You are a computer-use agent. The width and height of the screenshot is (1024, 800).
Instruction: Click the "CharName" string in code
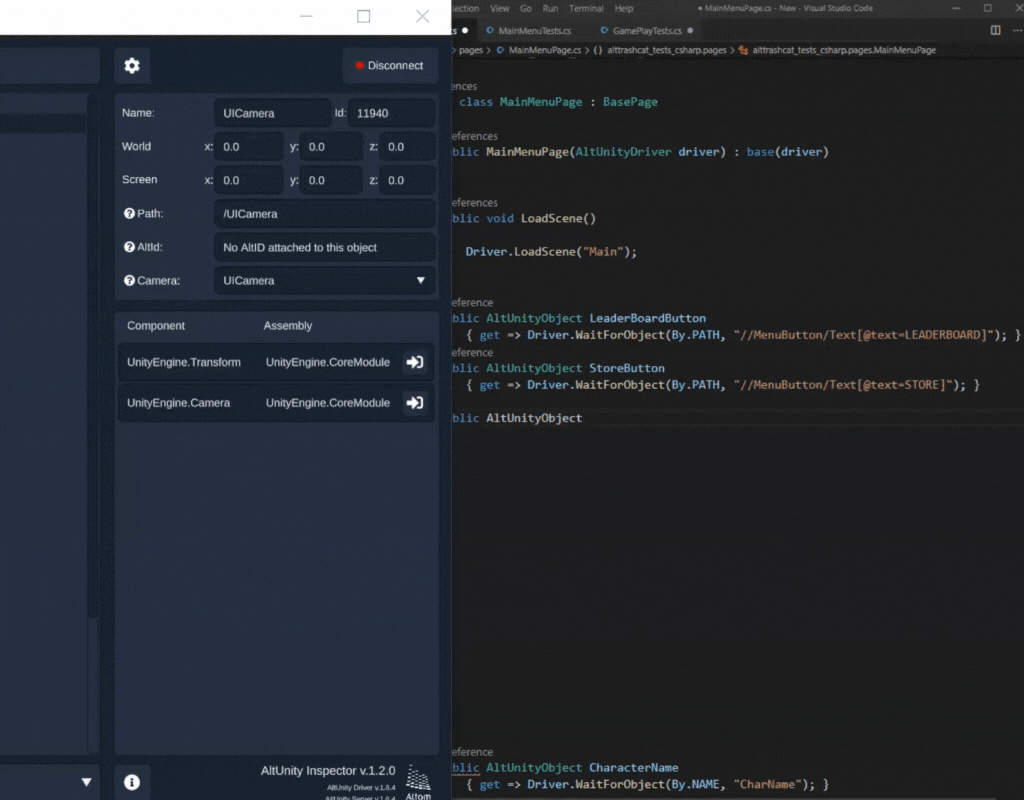tap(767, 784)
